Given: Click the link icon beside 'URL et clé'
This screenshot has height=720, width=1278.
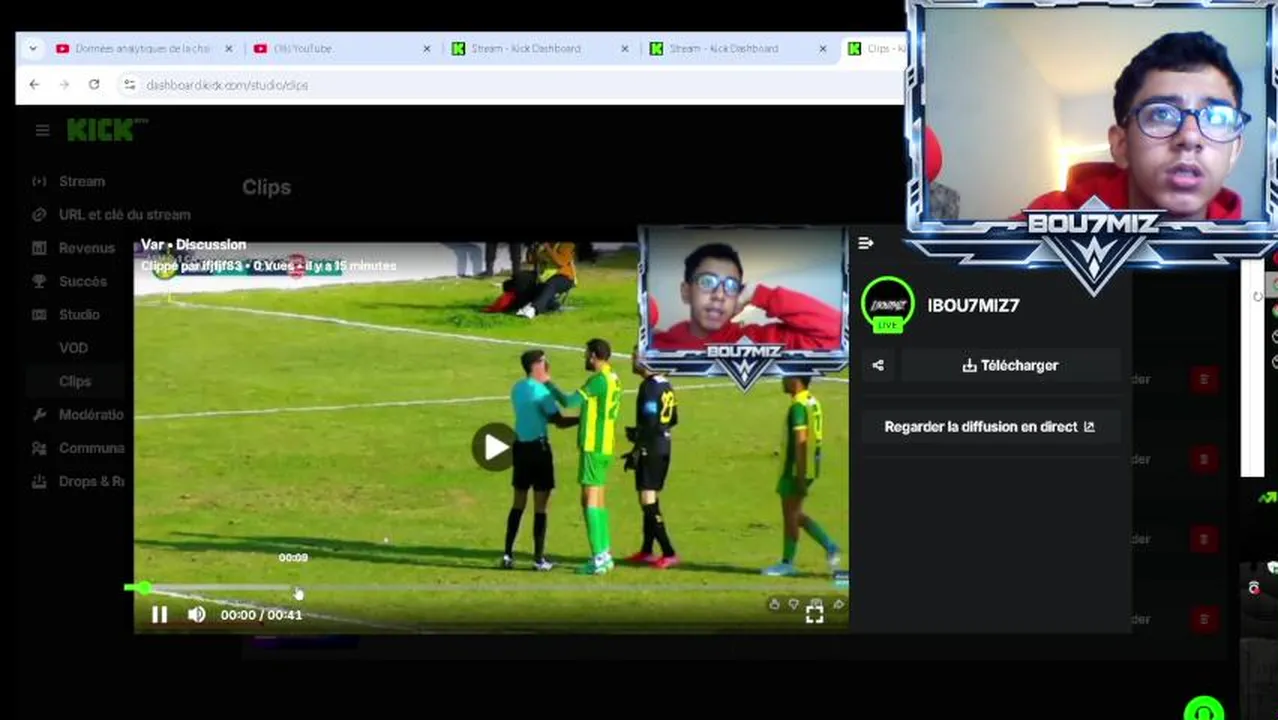Looking at the screenshot, I should click(39, 214).
